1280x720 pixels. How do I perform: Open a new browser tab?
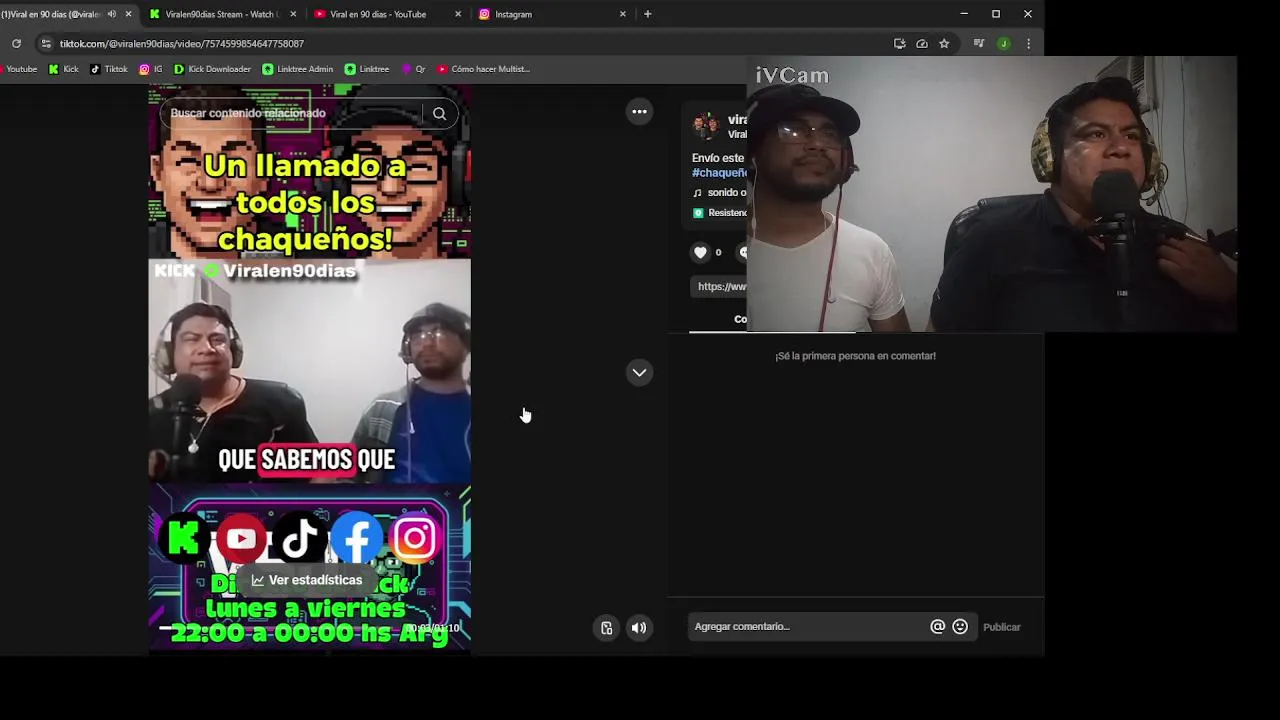[647, 14]
